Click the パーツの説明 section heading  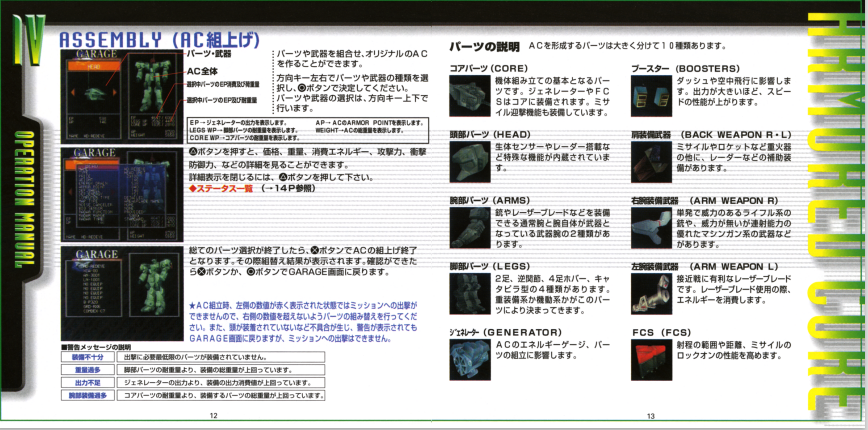pyautogui.click(x=484, y=47)
